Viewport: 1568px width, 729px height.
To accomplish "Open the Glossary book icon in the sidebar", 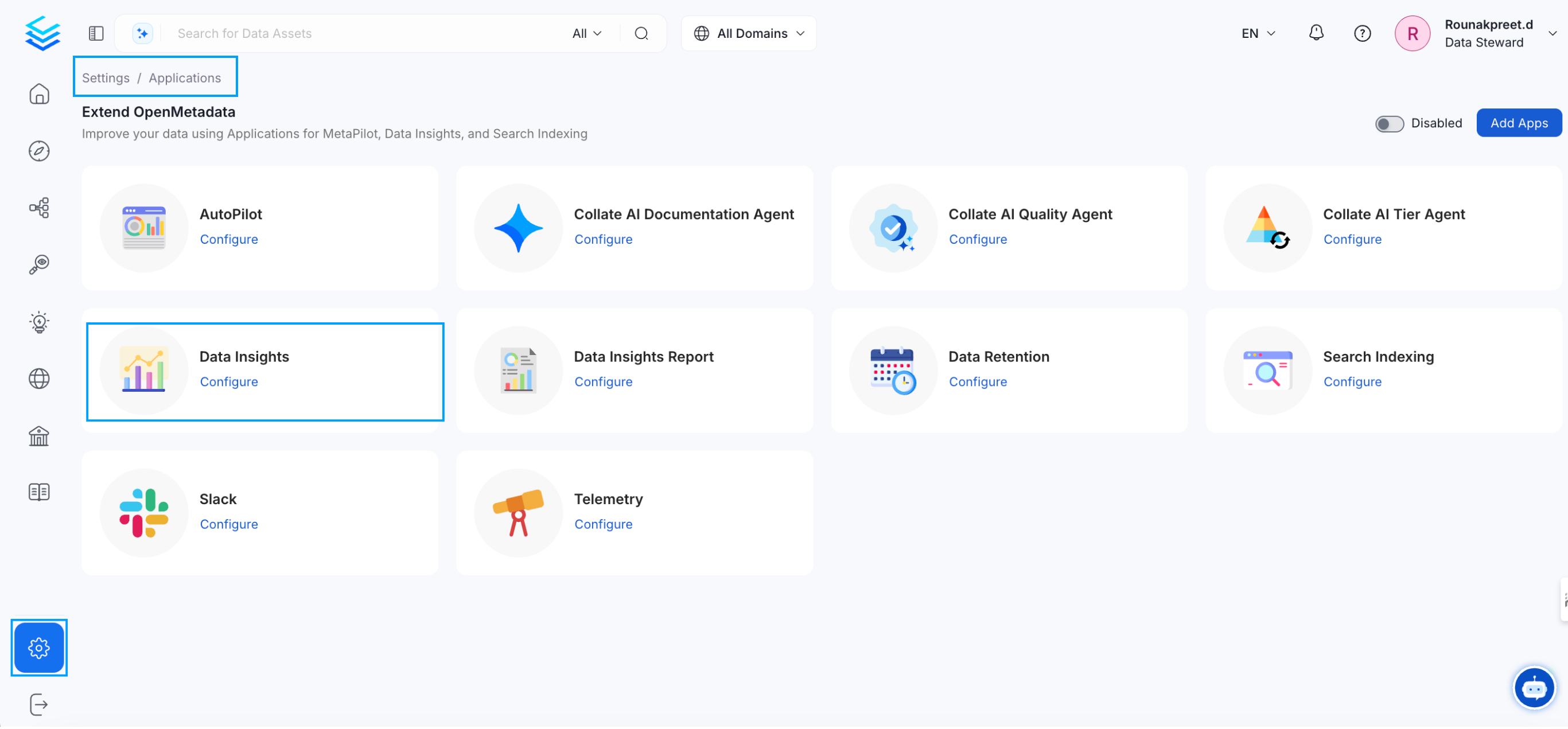I will [x=39, y=491].
